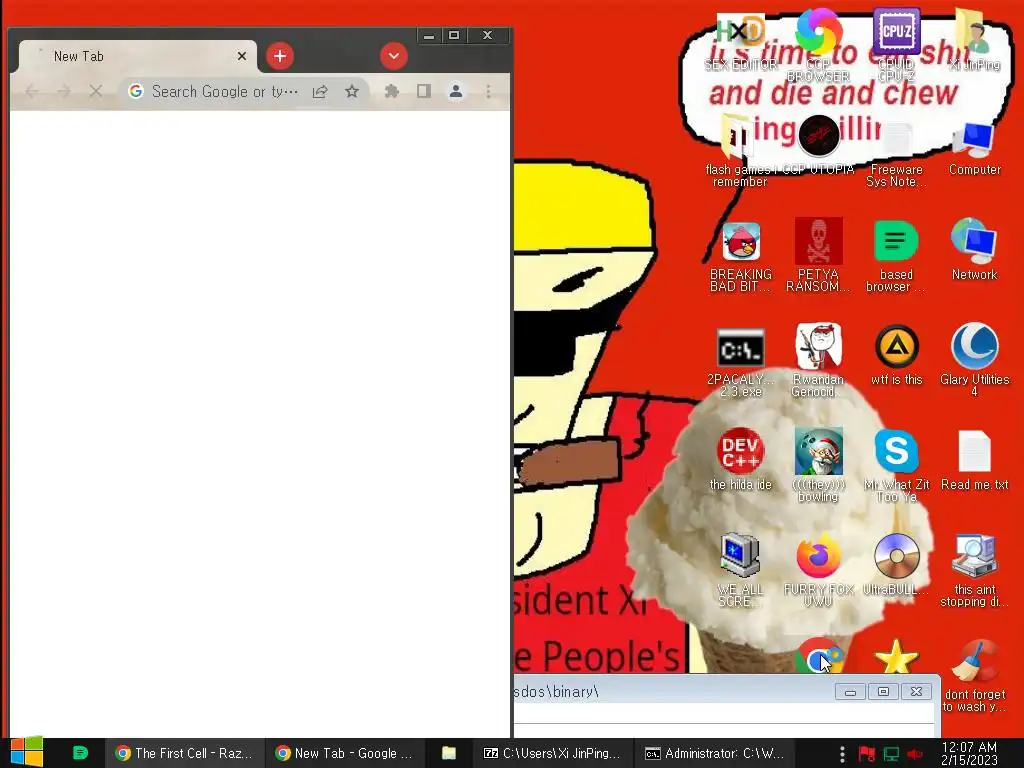Image resolution: width=1024 pixels, height=768 pixels.
Task: Maximize the Chrome window
Action: pos(454,35)
